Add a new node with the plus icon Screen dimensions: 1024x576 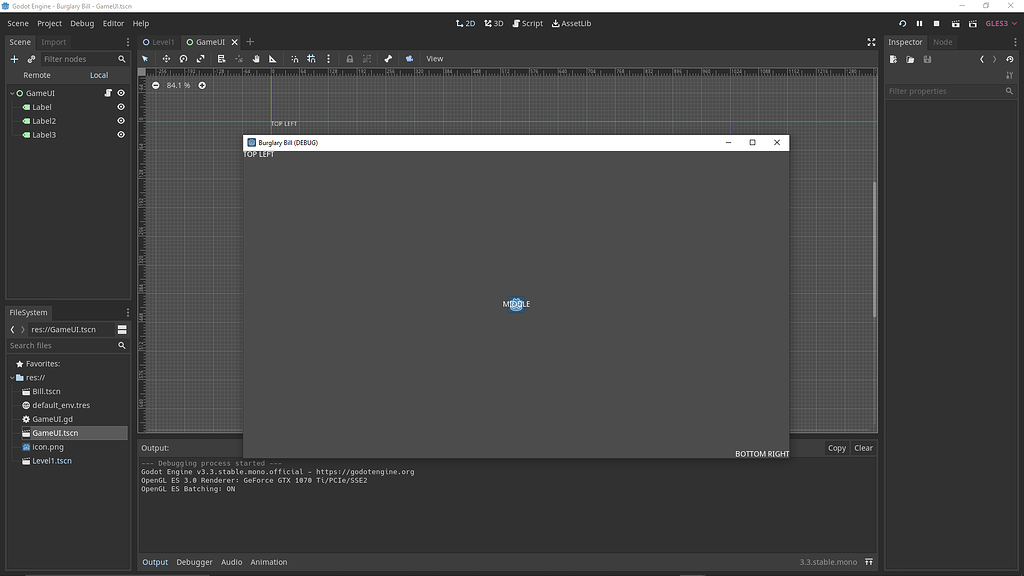pos(13,59)
